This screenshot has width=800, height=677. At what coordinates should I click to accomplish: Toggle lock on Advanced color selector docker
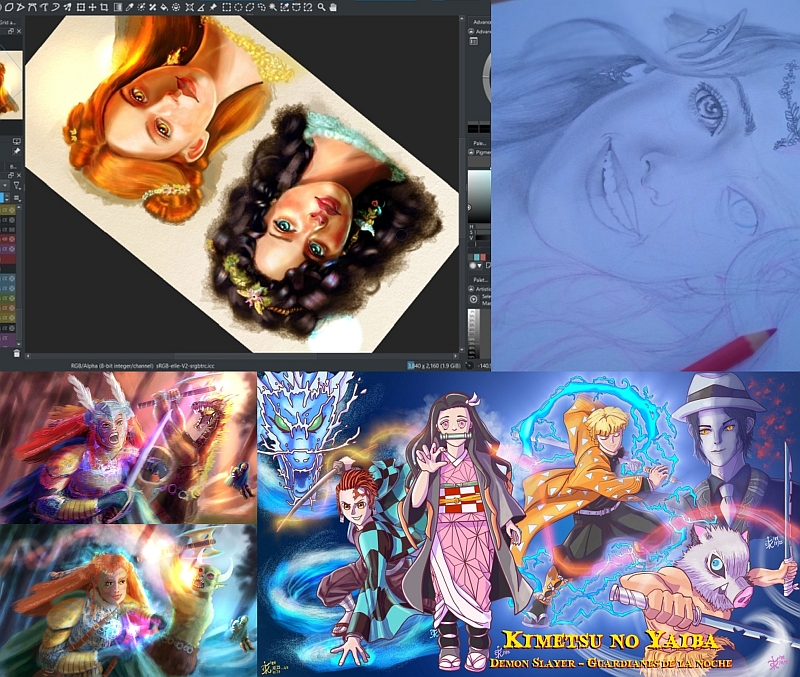coord(471,32)
